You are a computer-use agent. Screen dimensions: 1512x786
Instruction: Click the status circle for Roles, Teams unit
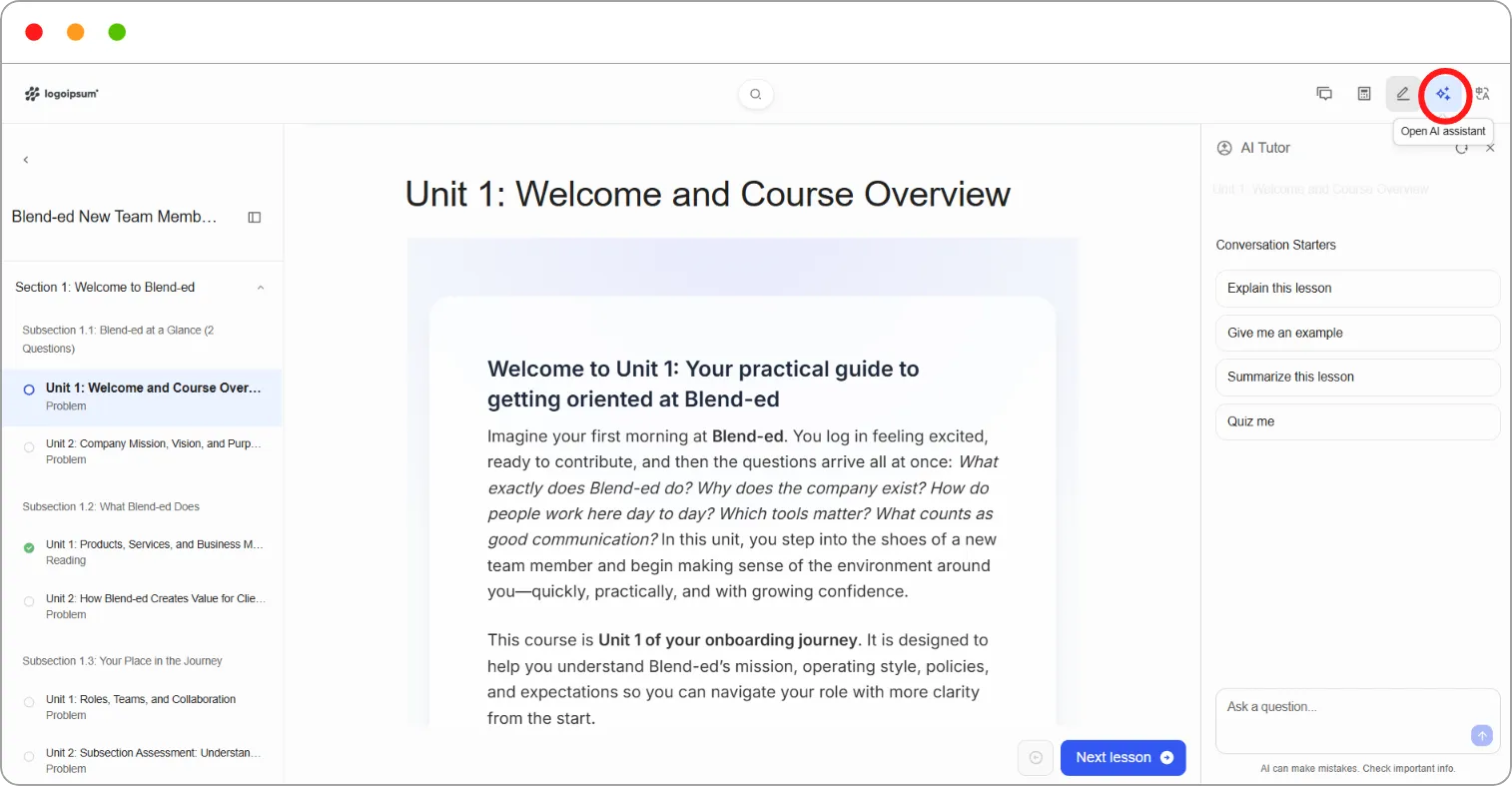click(x=29, y=703)
